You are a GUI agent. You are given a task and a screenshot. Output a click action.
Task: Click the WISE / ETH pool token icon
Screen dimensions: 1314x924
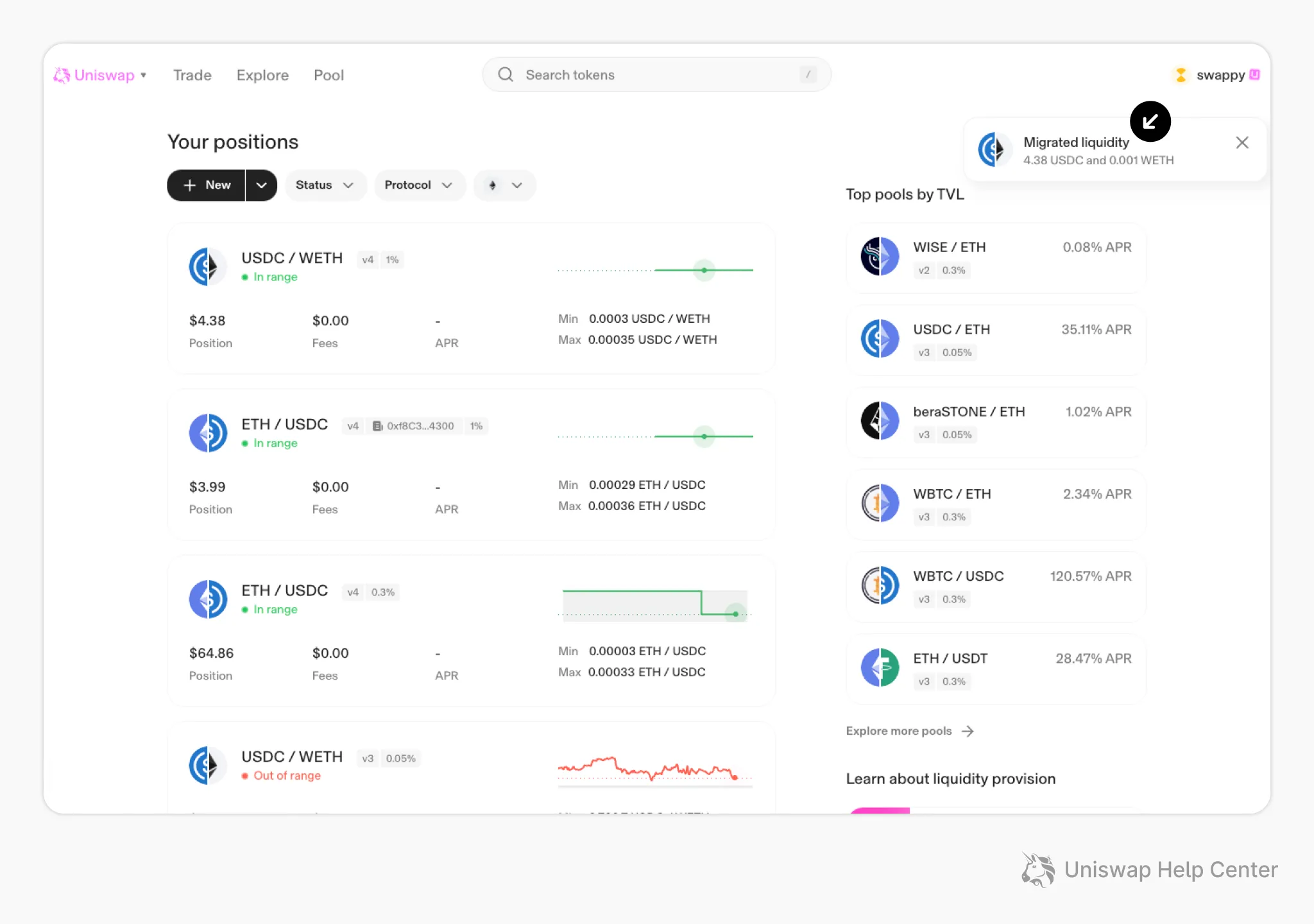(880, 256)
